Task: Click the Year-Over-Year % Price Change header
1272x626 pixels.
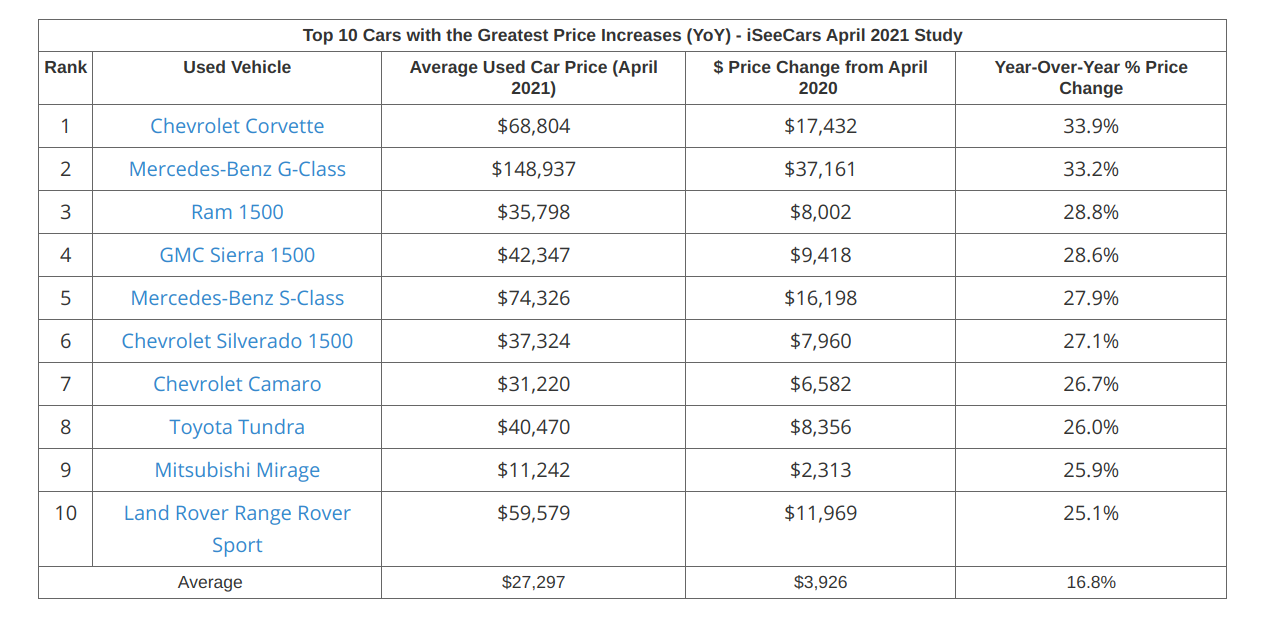Action: (x=1090, y=77)
